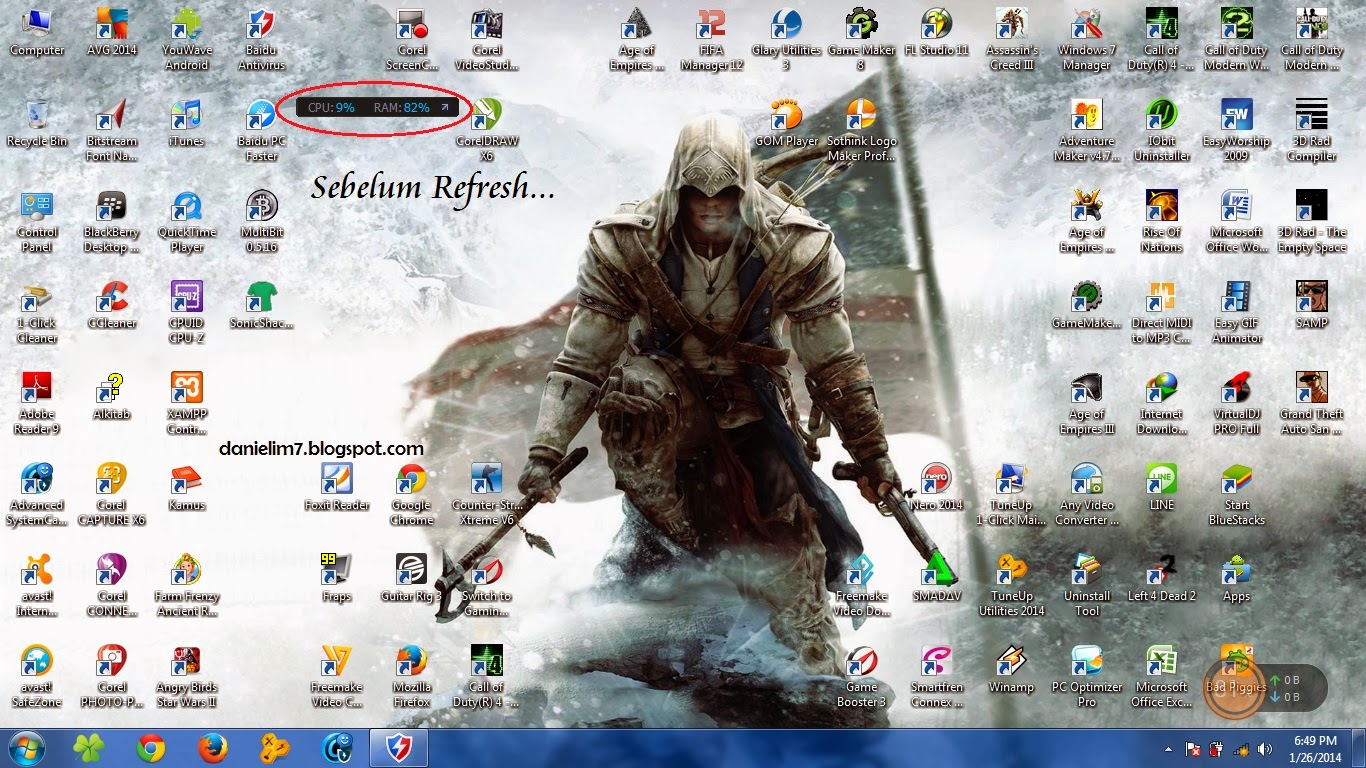Launch iTunes from the desktop

point(187,123)
